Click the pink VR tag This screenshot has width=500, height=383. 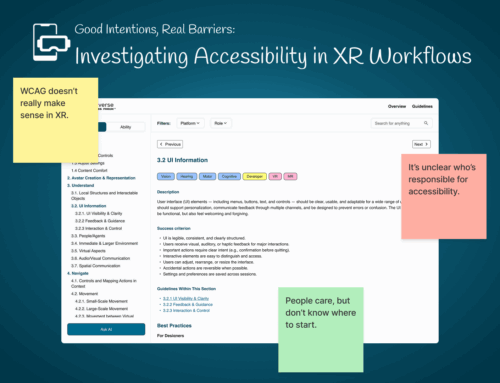pos(275,177)
